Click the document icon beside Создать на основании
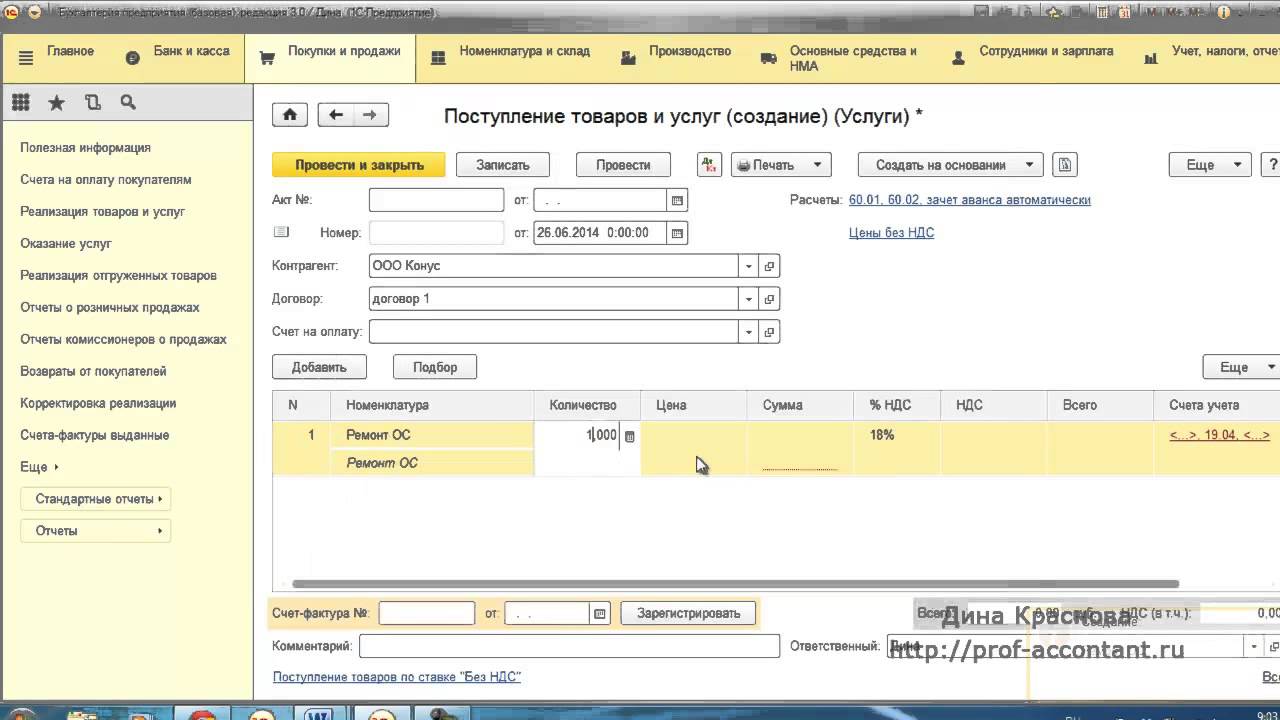The height and width of the screenshot is (720, 1280). tap(1064, 165)
